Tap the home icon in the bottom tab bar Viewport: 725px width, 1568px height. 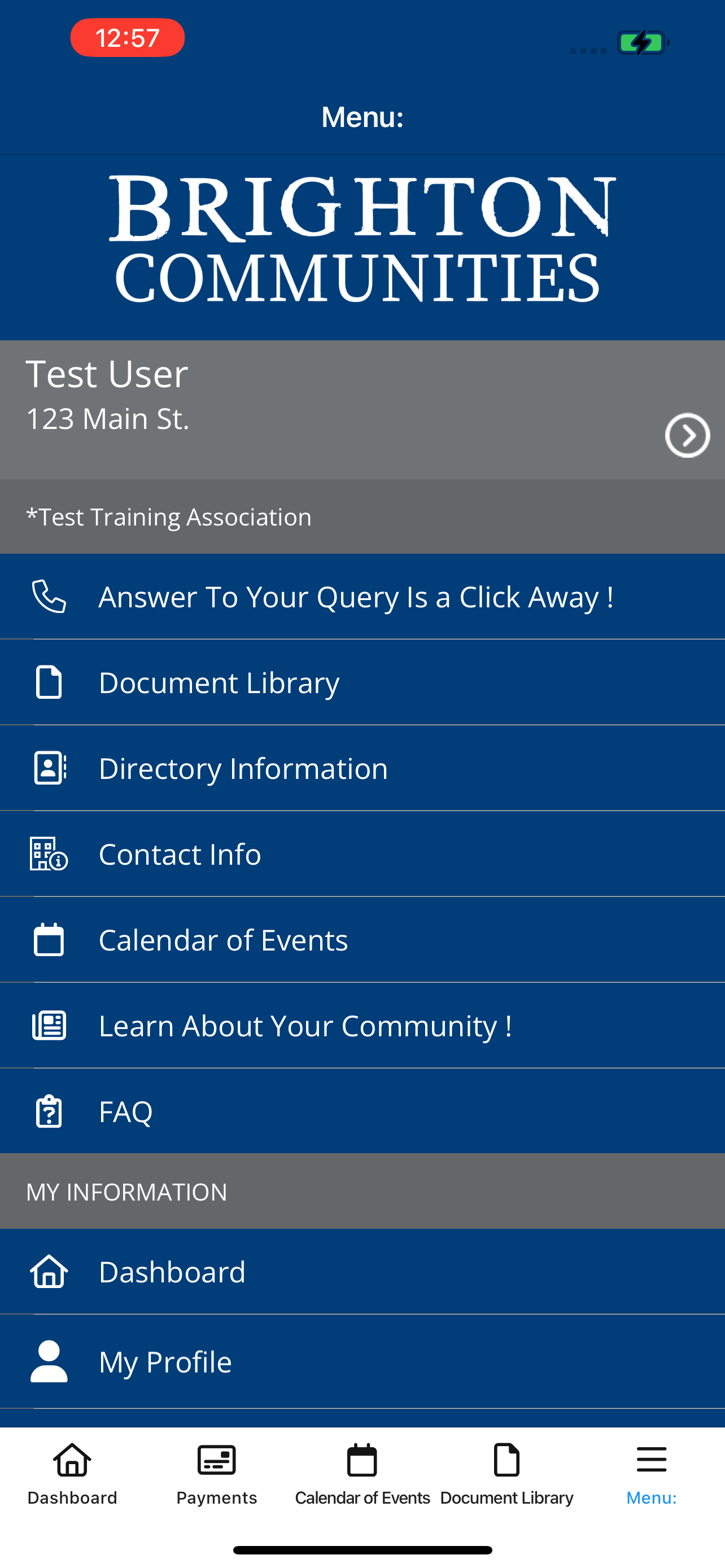pos(72,1460)
